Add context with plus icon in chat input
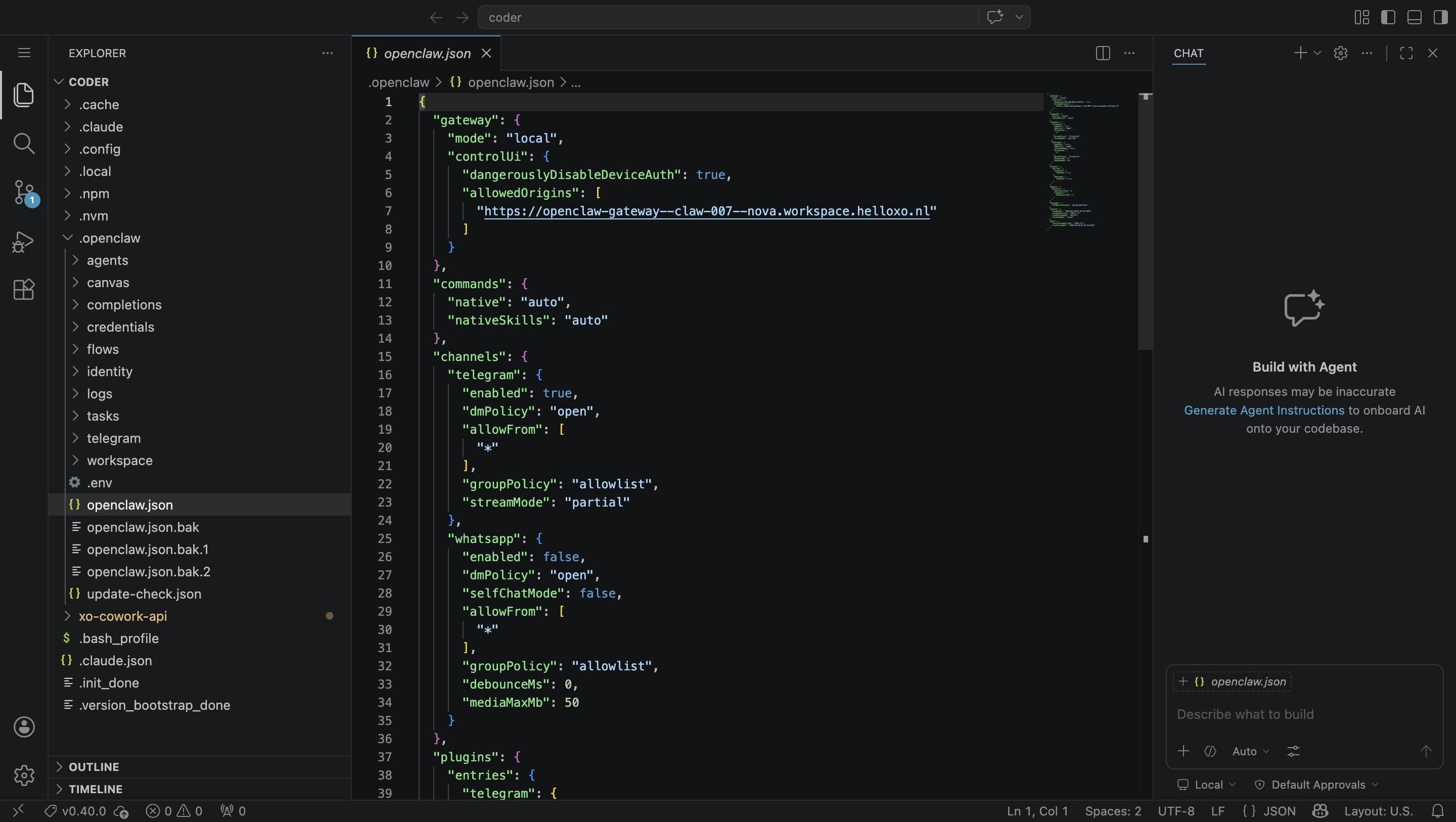The width and height of the screenshot is (1456, 822). click(1184, 751)
